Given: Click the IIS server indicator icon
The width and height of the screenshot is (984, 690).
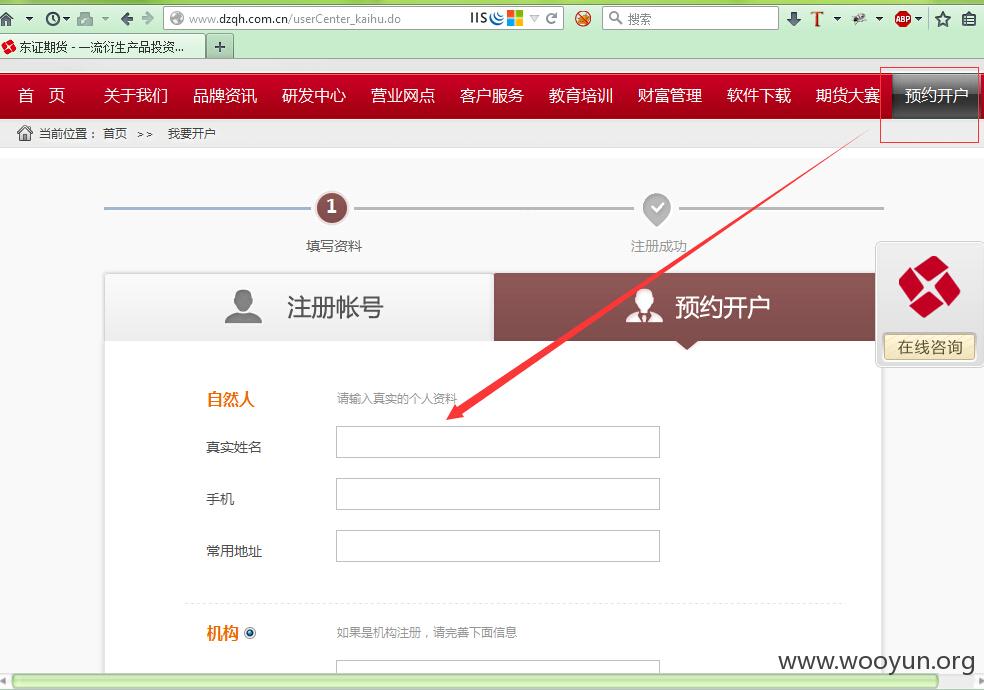Looking at the screenshot, I should tap(478, 18).
